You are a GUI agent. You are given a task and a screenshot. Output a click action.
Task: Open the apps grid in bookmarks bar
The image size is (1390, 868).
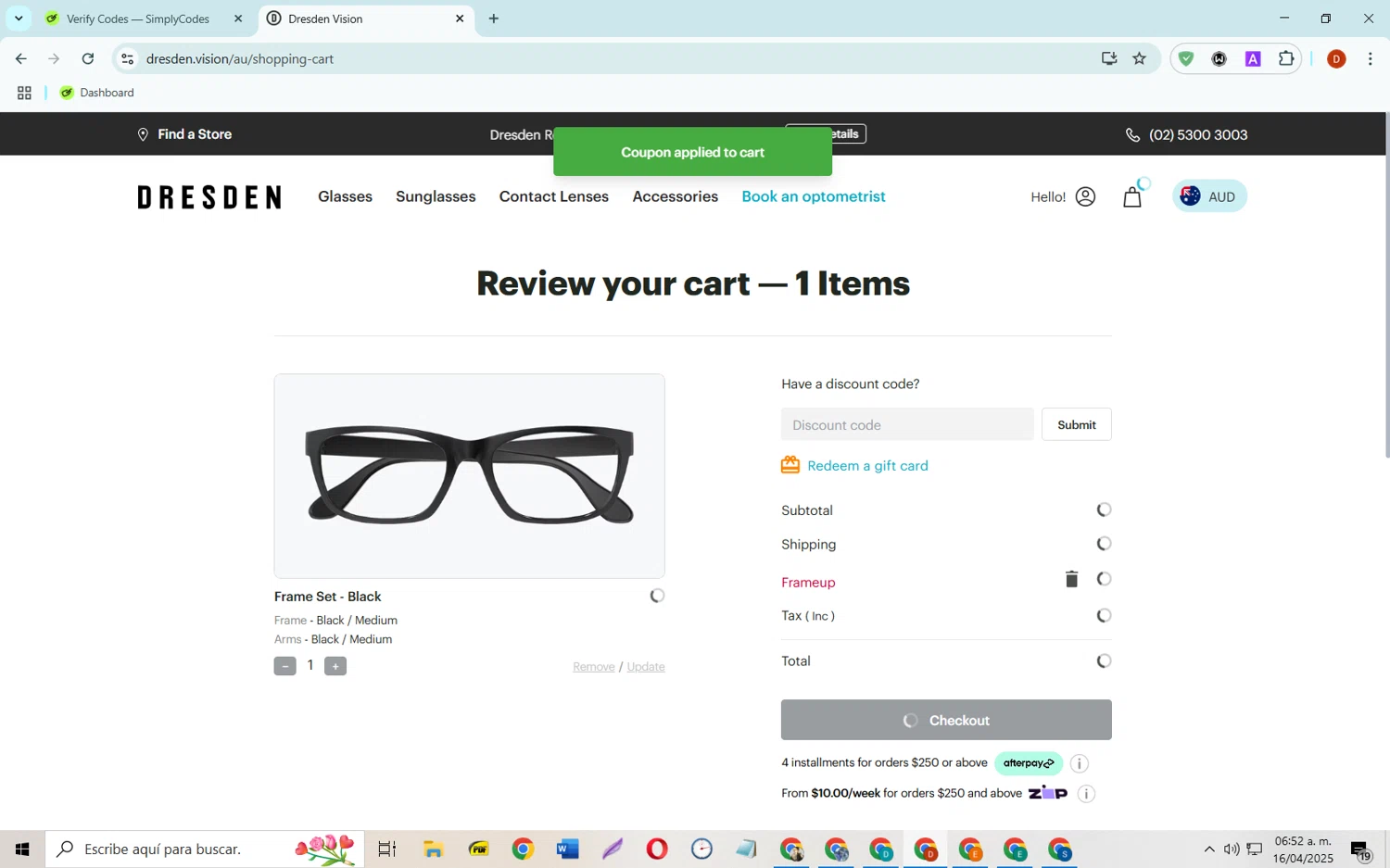coord(24,93)
